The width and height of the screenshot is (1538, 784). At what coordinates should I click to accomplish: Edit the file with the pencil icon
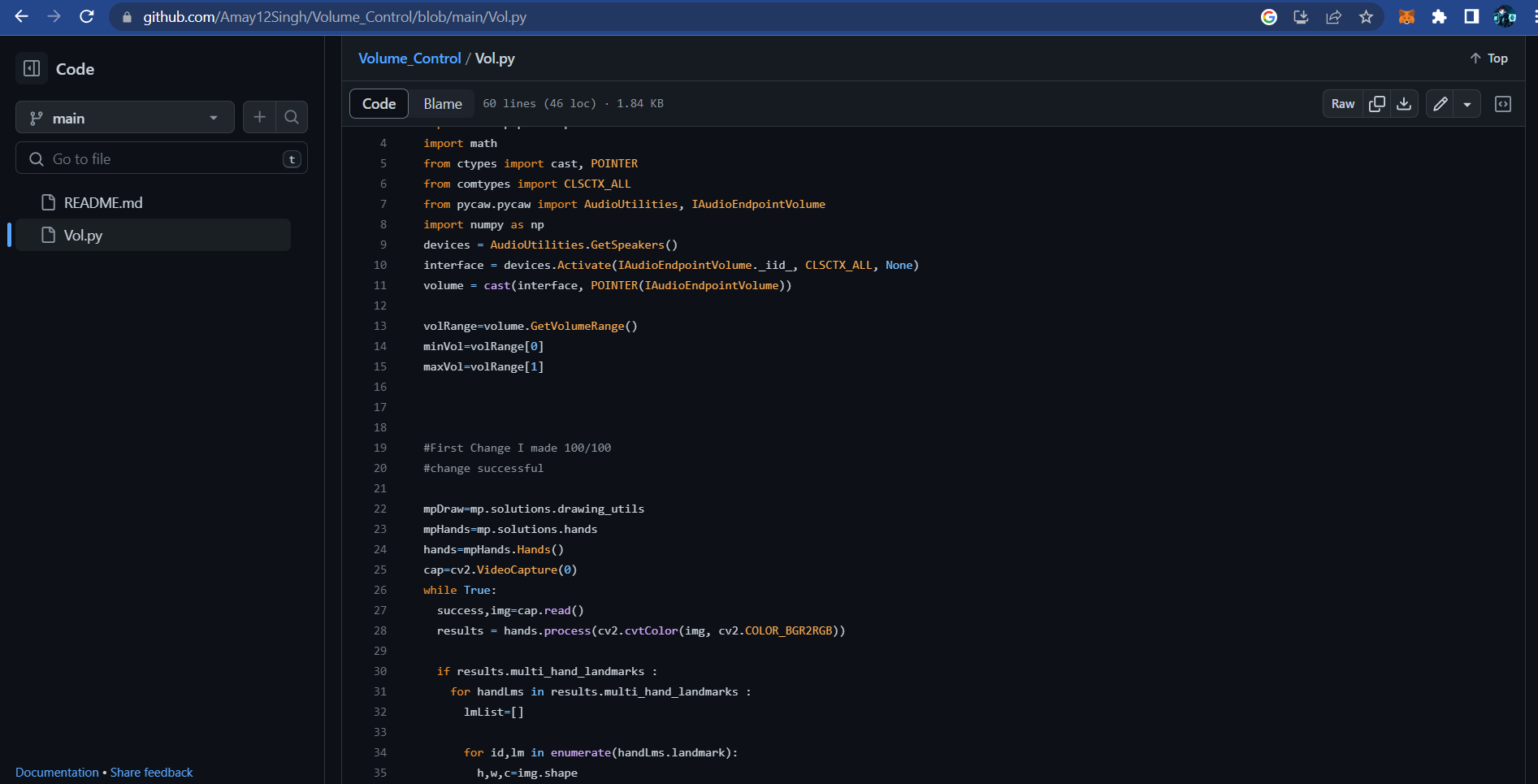click(x=1440, y=104)
